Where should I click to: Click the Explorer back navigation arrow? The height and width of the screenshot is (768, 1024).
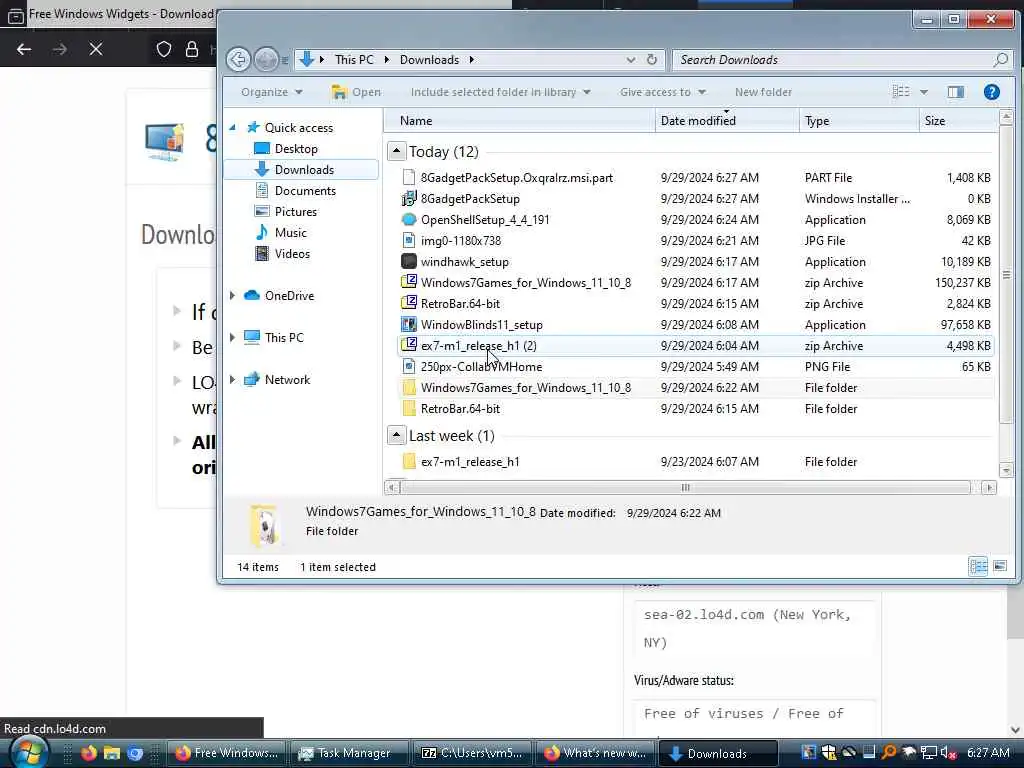pyautogui.click(x=238, y=60)
